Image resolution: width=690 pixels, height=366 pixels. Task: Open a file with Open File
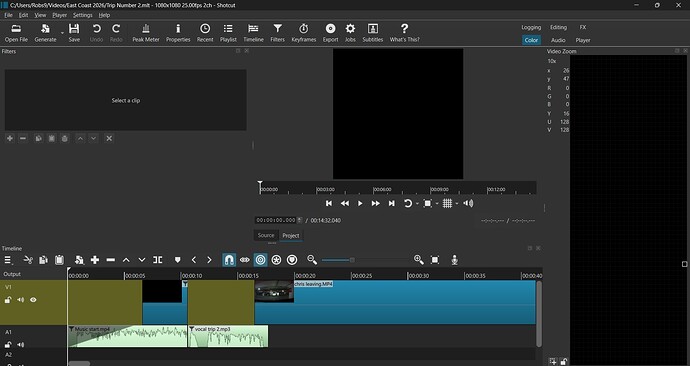16,33
